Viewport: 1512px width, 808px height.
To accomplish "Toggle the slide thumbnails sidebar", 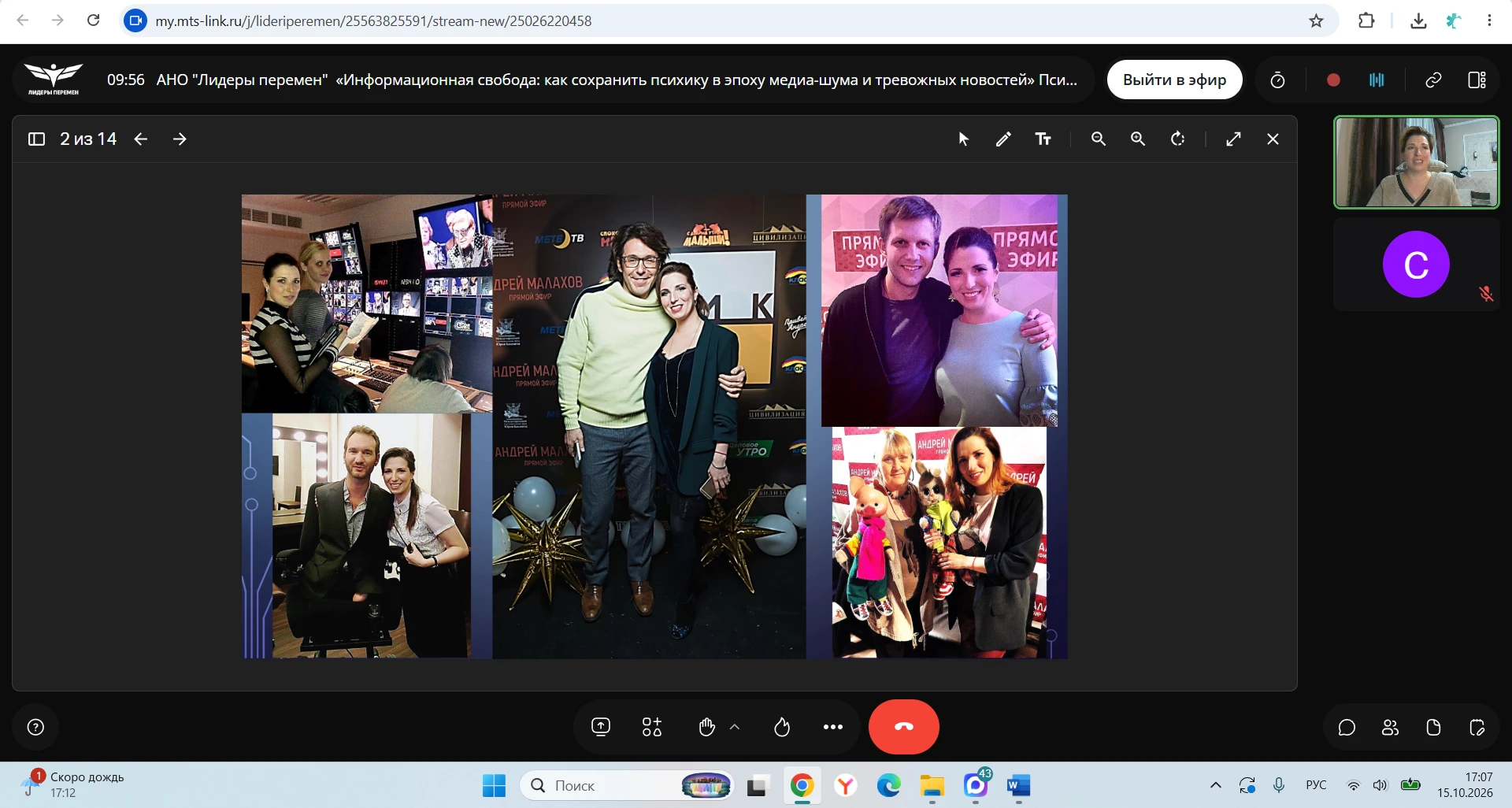I will tap(36, 139).
